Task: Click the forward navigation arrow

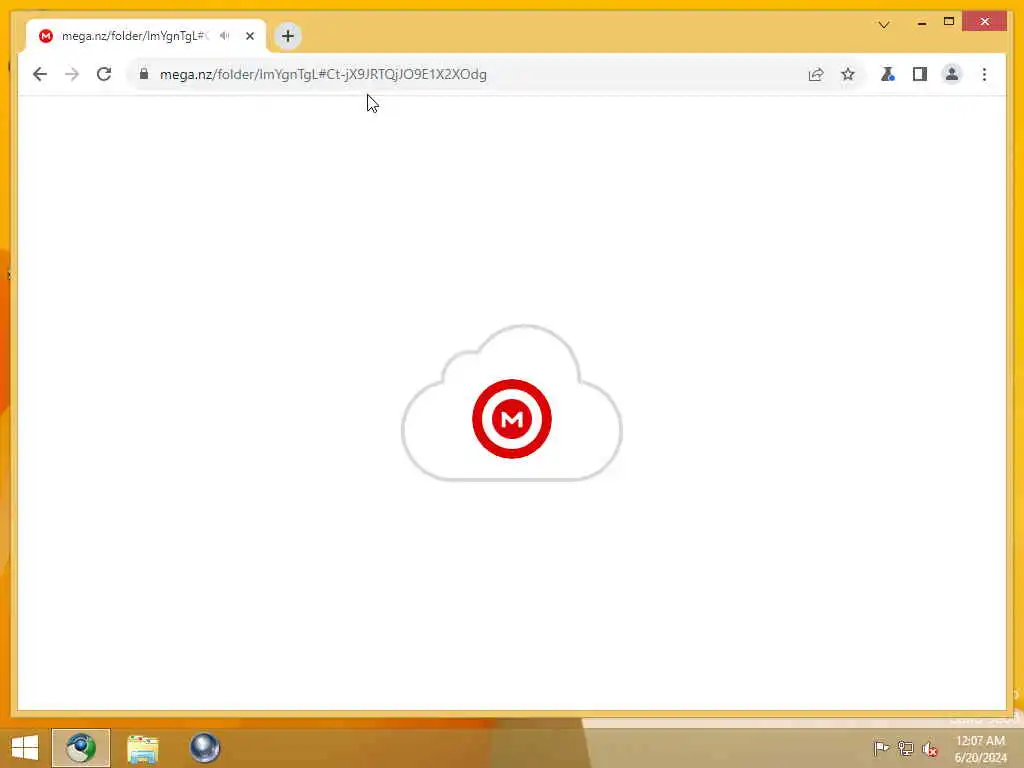Action: pos(72,74)
